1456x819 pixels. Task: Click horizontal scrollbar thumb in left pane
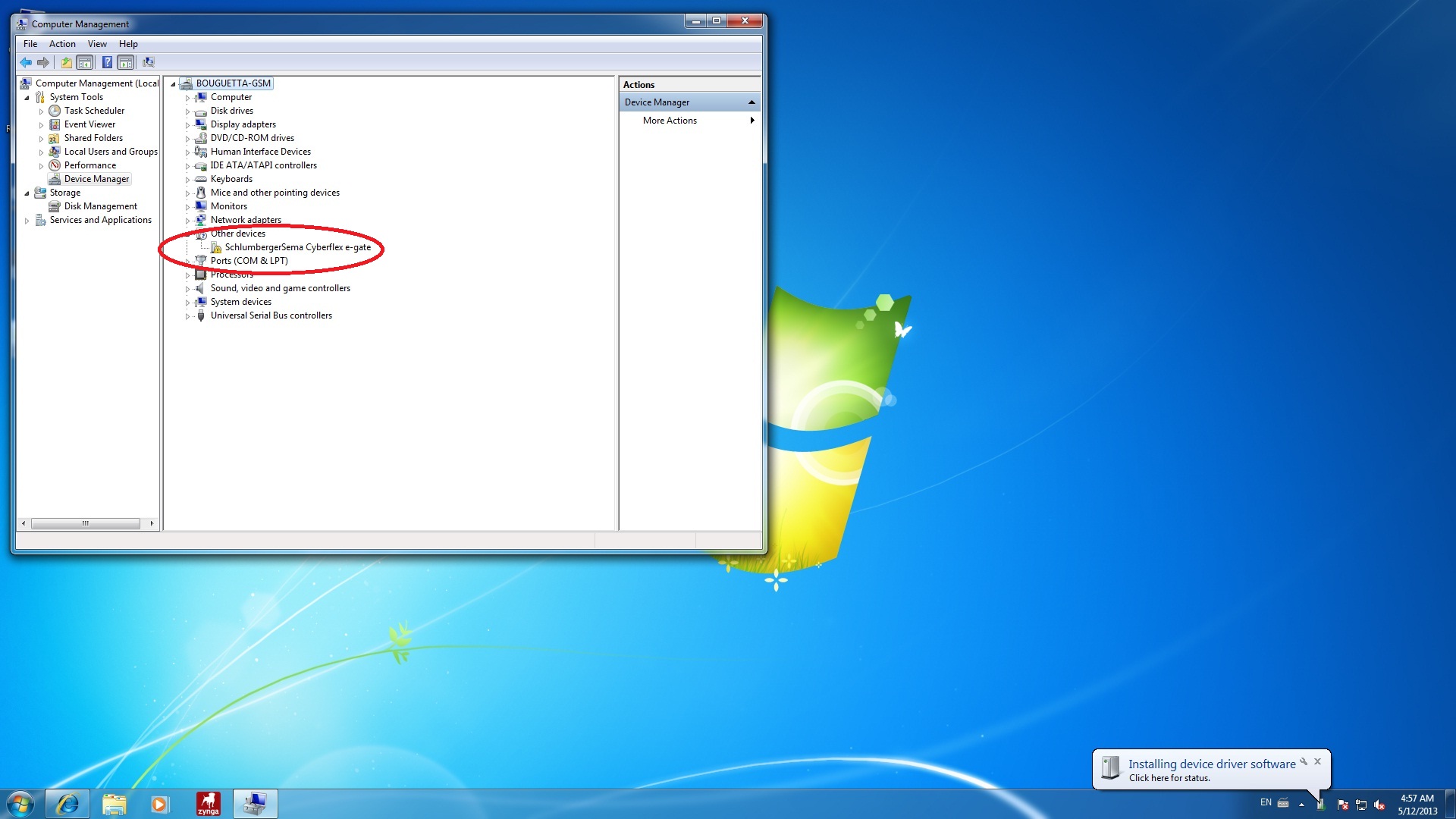(x=86, y=523)
